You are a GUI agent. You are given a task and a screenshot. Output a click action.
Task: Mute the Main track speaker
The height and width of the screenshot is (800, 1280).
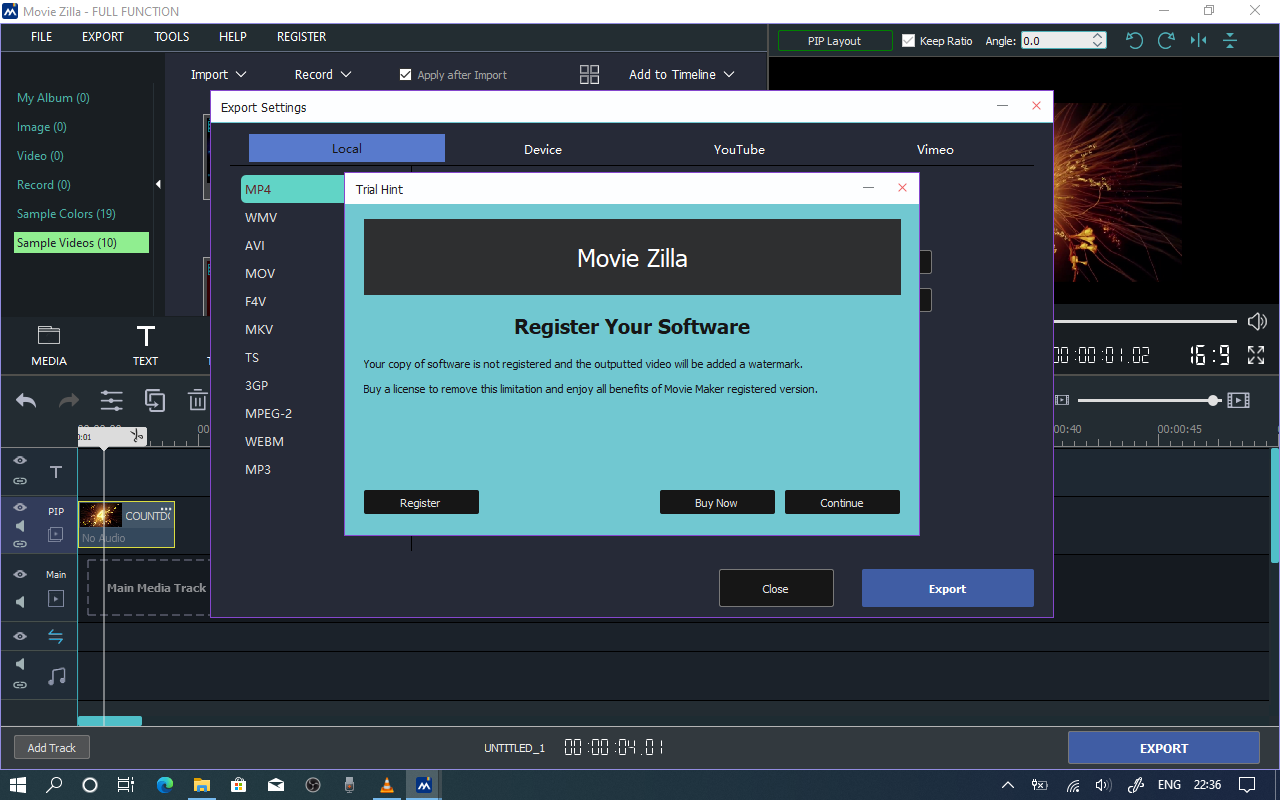(x=20, y=602)
